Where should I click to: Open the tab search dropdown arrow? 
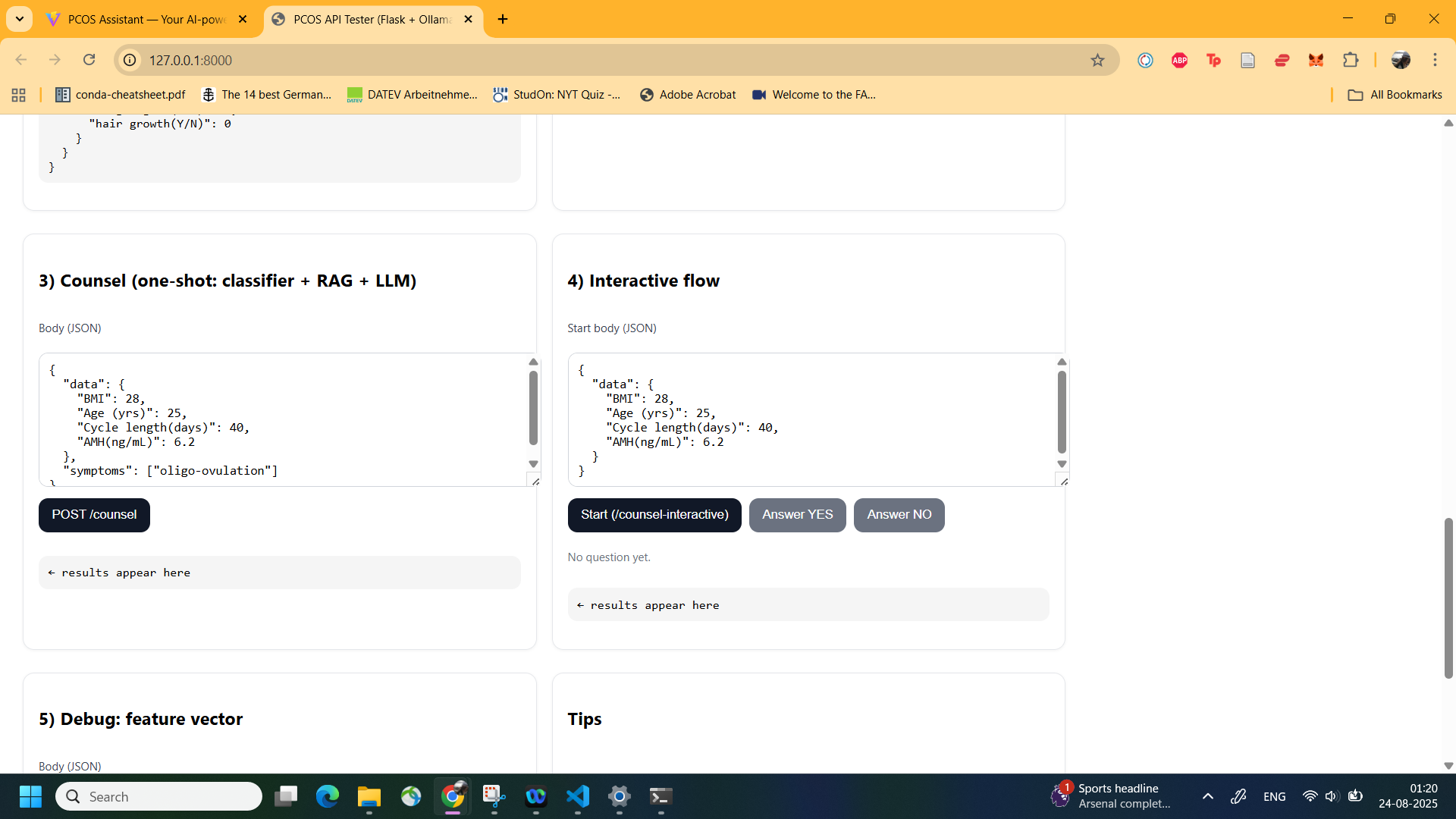point(19,19)
